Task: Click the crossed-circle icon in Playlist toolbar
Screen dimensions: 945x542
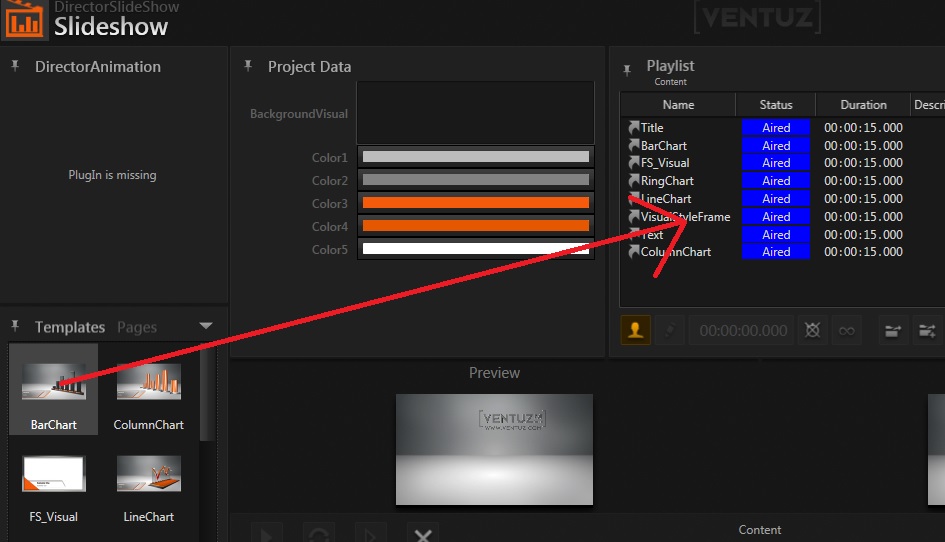Action: pyautogui.click(x=812, y=330)
